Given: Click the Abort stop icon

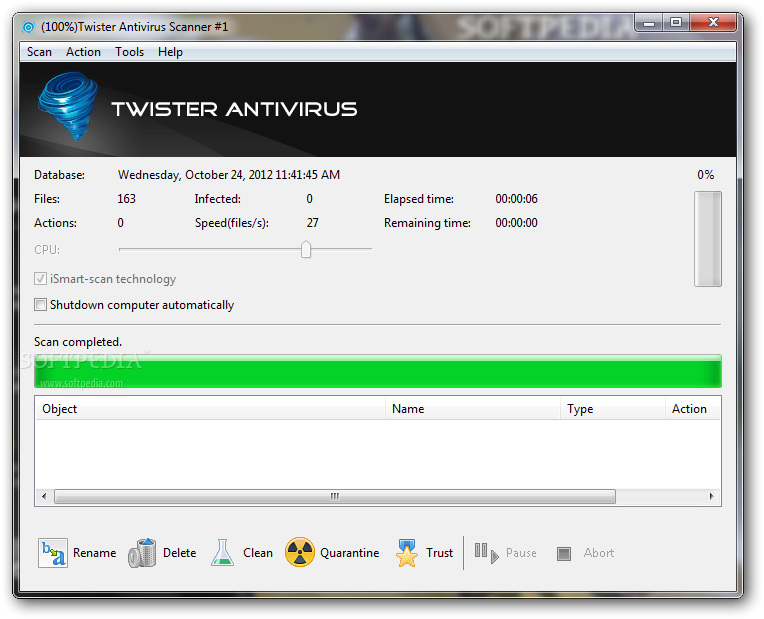Looking at the screenshot, I should [x=564, y=554].
